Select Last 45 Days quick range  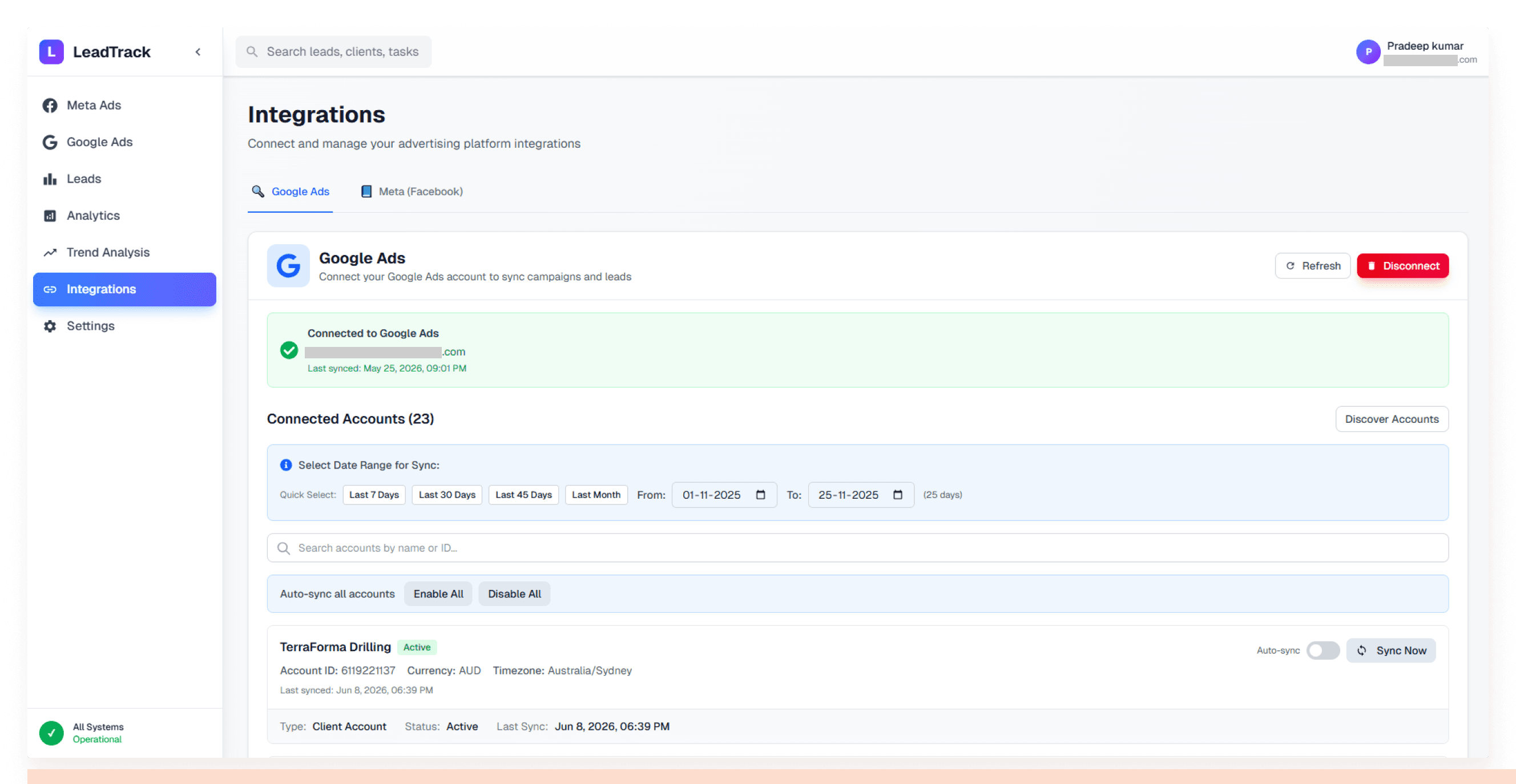[523, 495]
